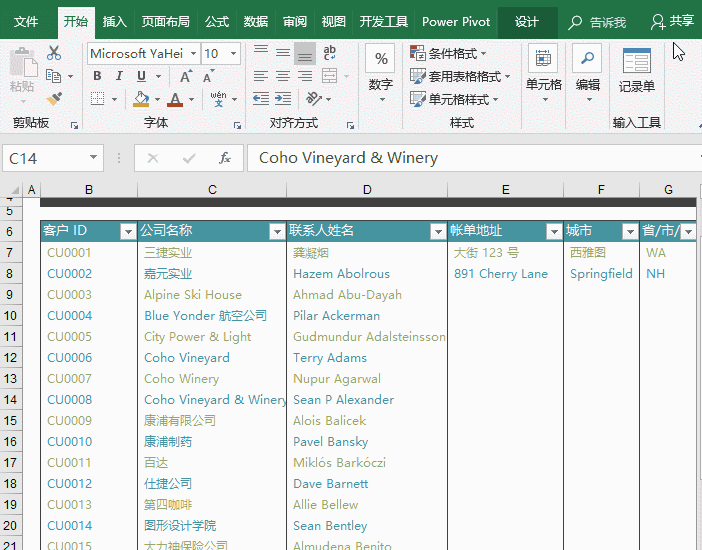This screenshot has height=550, width=702.
Task: Switch to the 插入 ribbon tab
Action: [115, 21]
